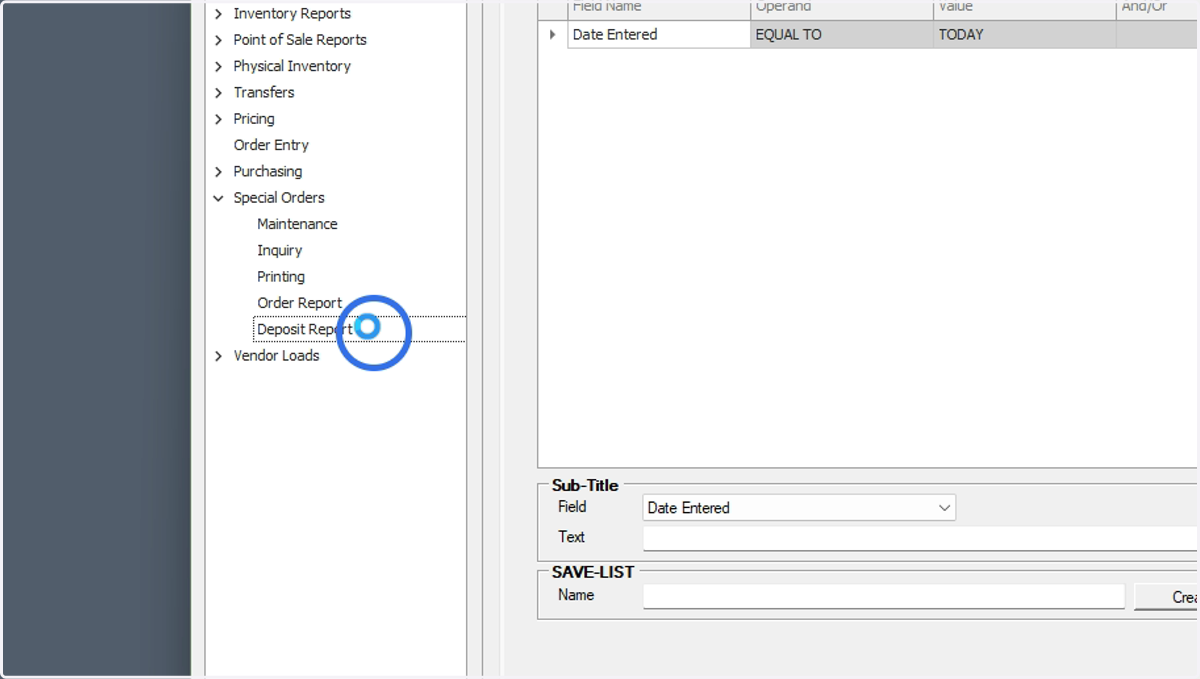
Task: Click the EQUAL TO operand cell
Action: click(842, 34)
